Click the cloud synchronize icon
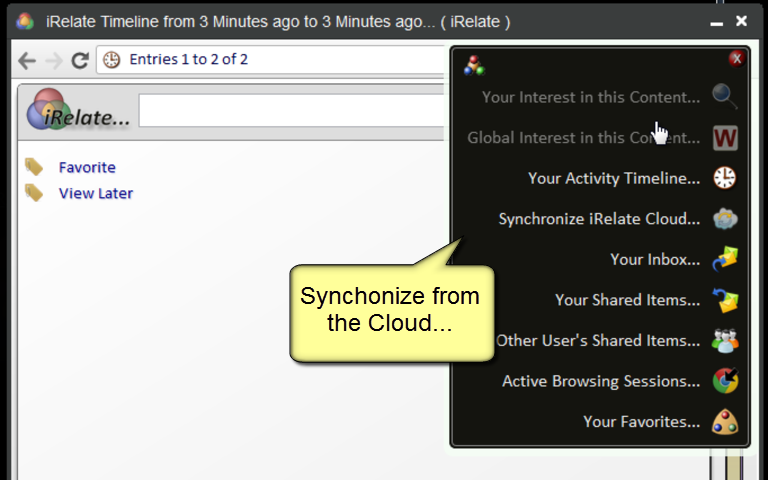This screenshot has width=768, height=480. click(725, 218)
